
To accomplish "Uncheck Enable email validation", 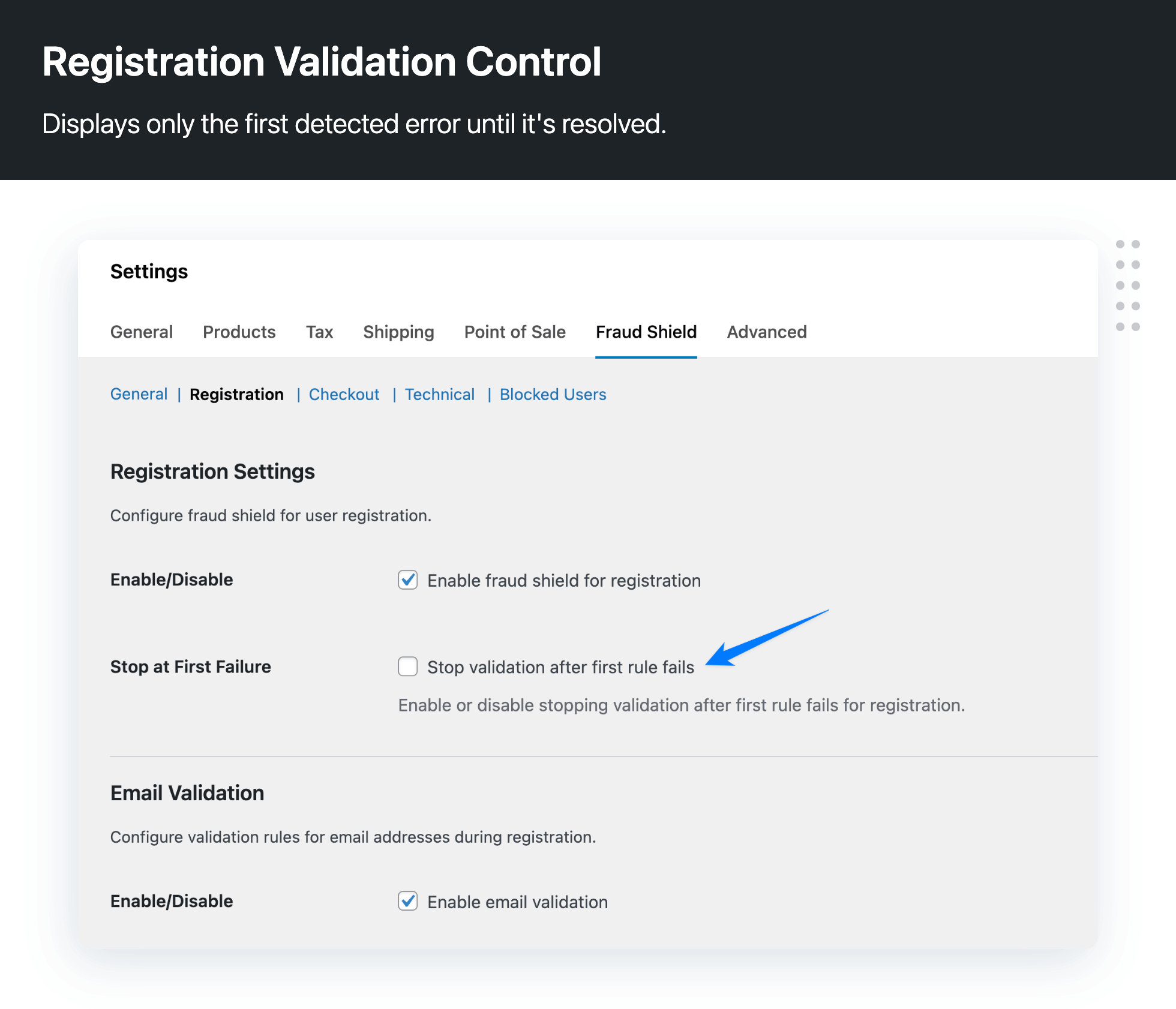I will pos(407,901).
